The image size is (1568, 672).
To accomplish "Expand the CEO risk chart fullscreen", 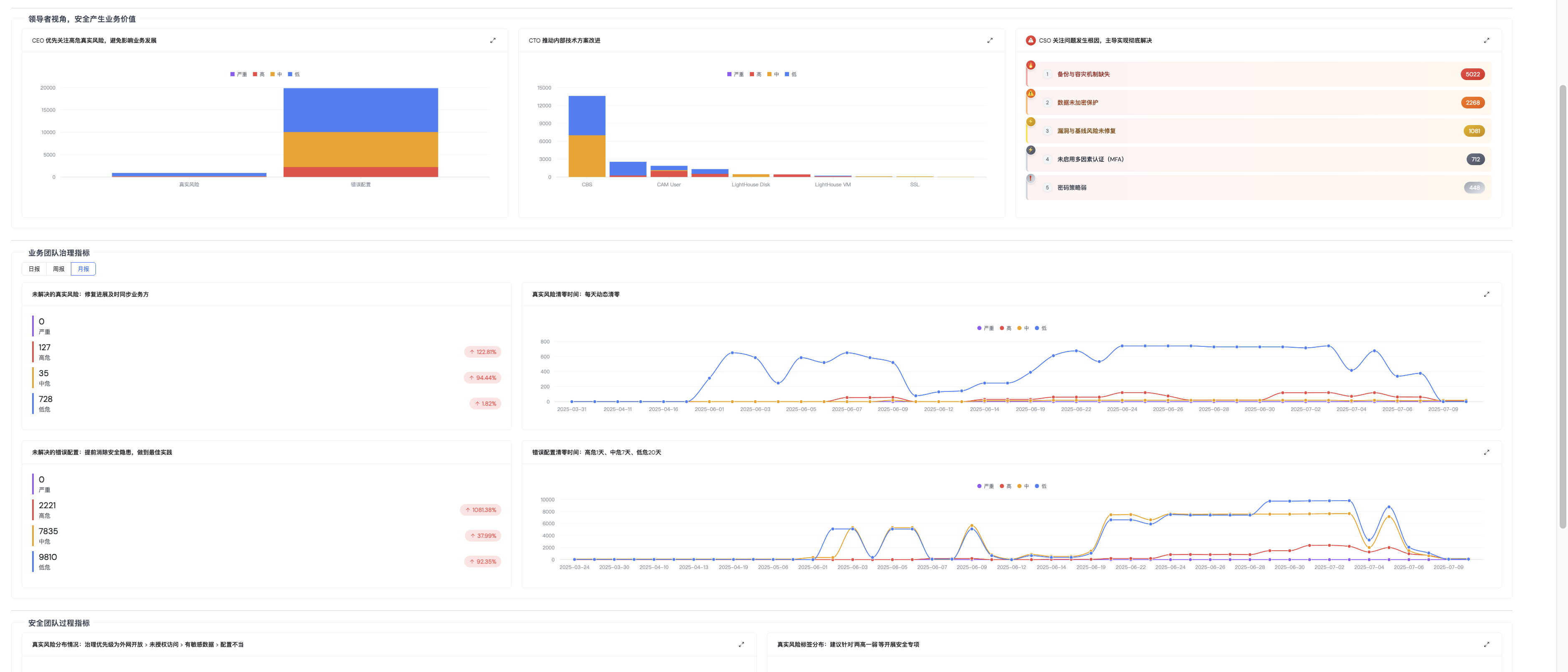I will tap(493, 41).
